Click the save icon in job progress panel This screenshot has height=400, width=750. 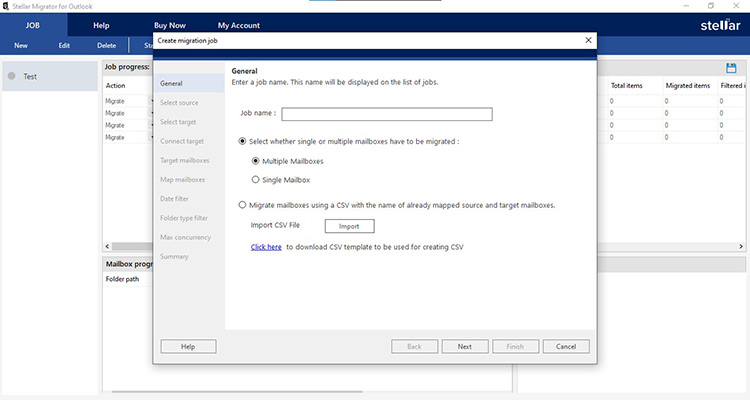coord(731,68)
